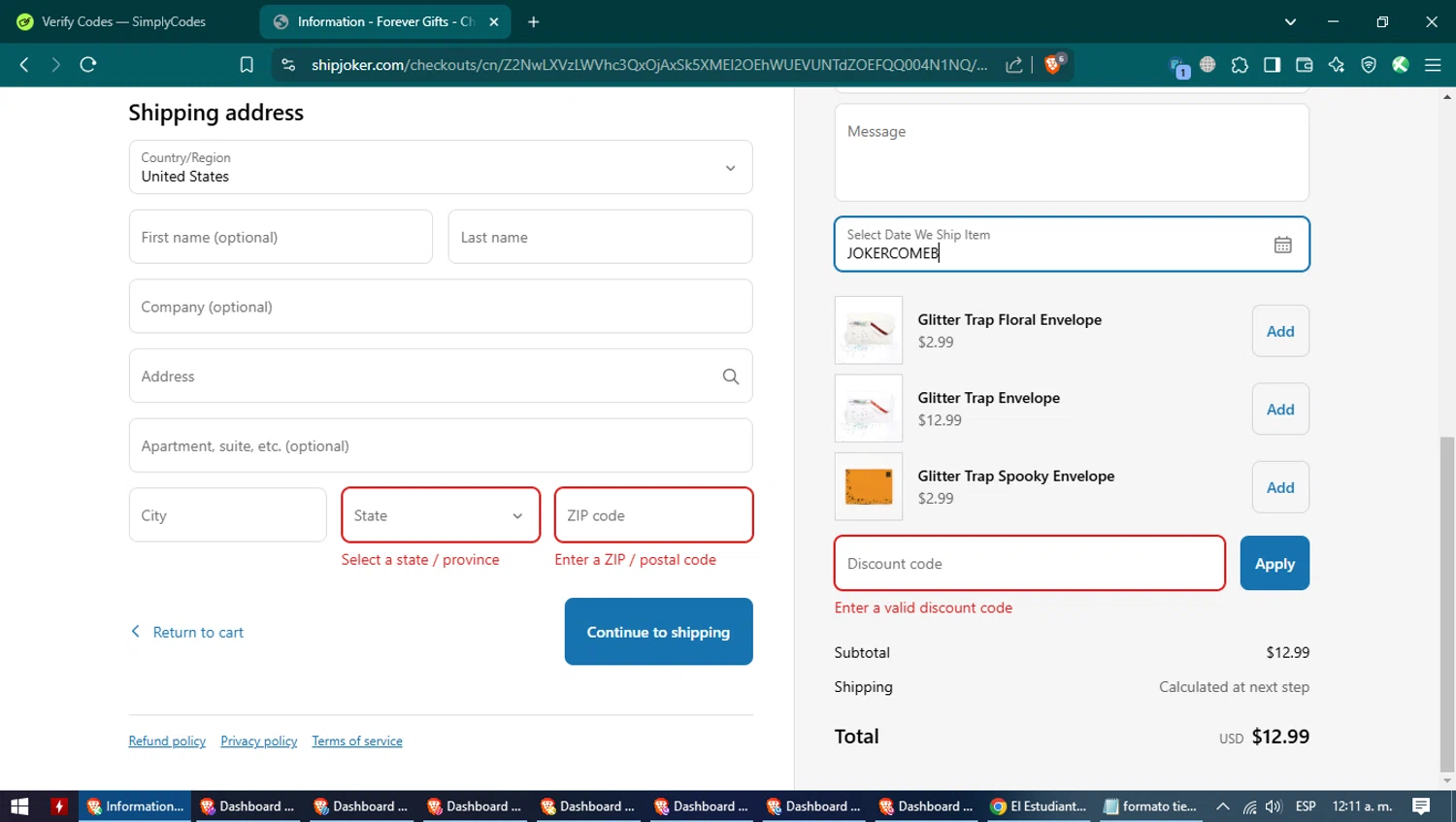The height and width of the screenshot is (822, 1456).
Task: Open the Privacy policy link
Action: tap(259, 741)
